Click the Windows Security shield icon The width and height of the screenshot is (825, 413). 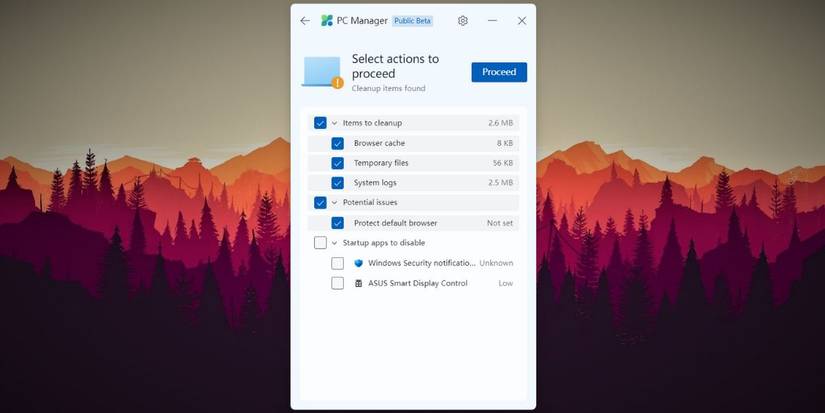click(358, 263)
